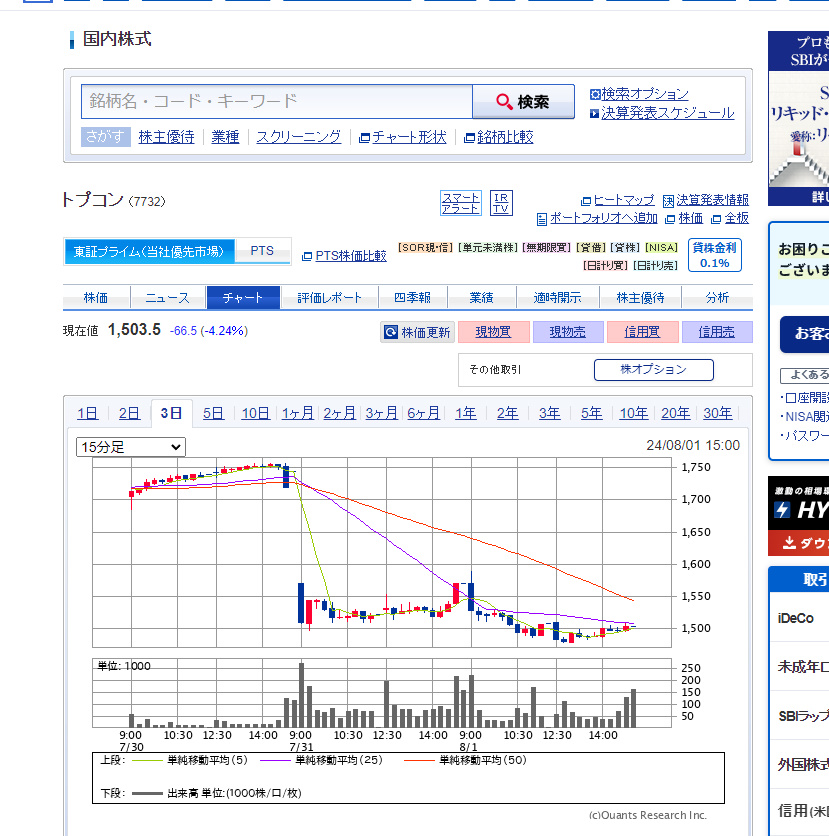Open 検索オプション link

pyautogui.click(x=639, y=94)
